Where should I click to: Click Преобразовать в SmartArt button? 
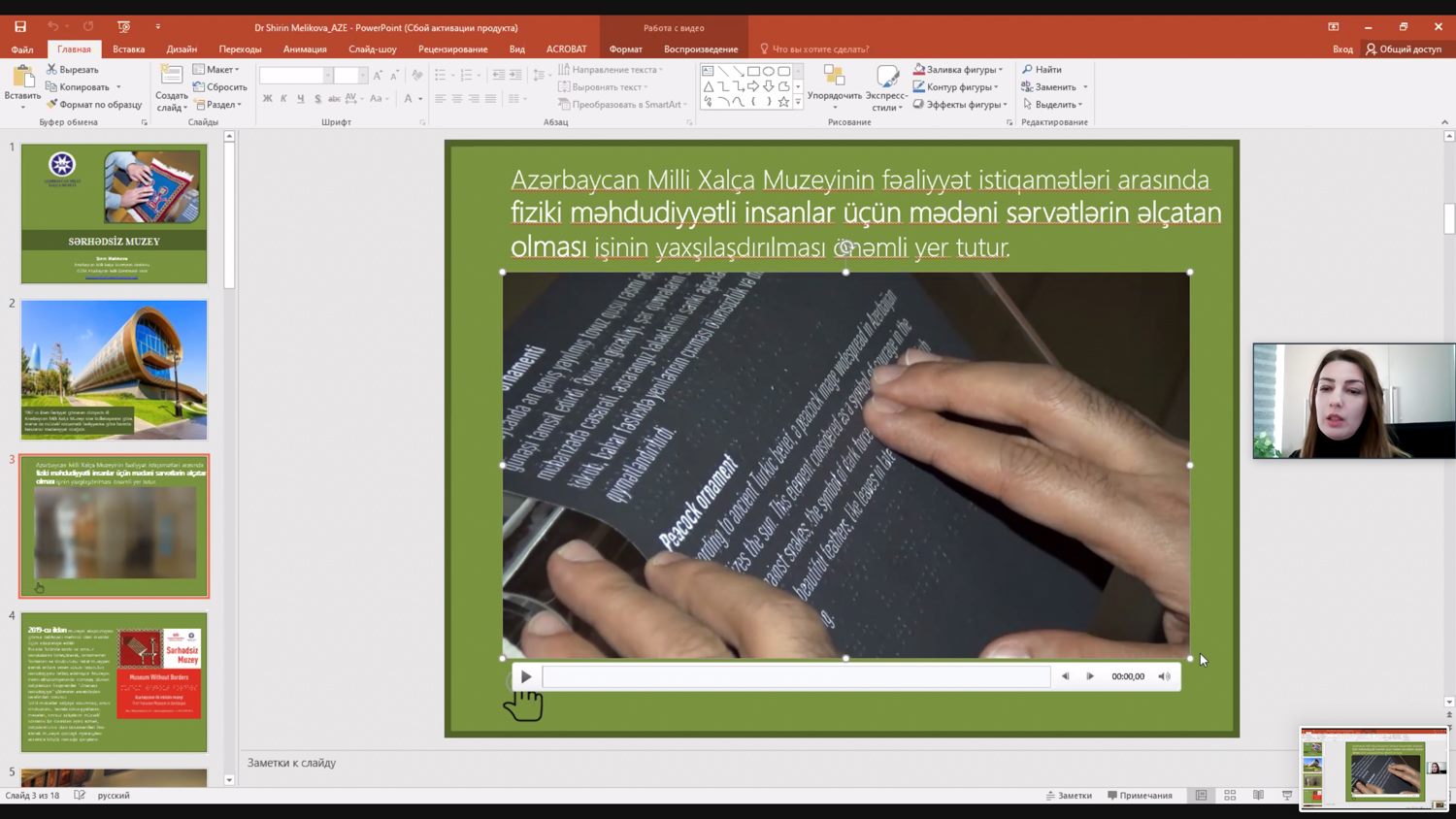(622, 105)
